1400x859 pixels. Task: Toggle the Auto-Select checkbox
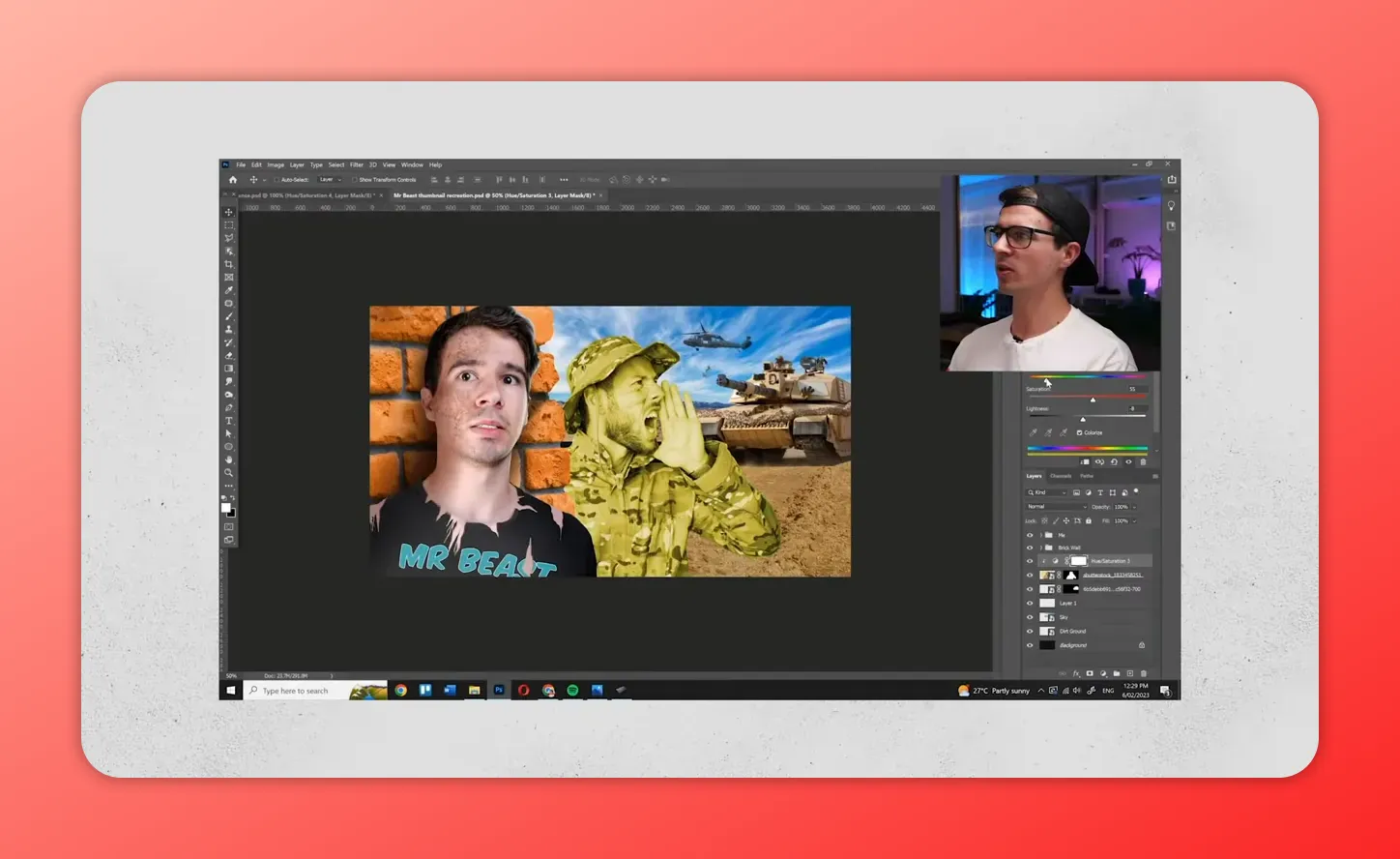(277, 180)
